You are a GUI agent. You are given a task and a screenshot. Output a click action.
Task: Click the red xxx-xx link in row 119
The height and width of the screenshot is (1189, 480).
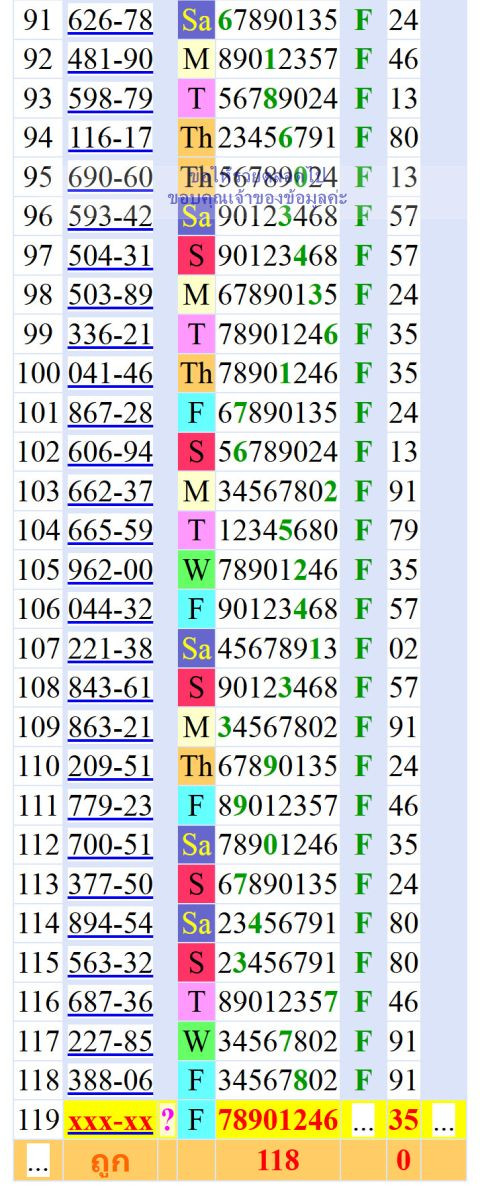pos(111,1120)
